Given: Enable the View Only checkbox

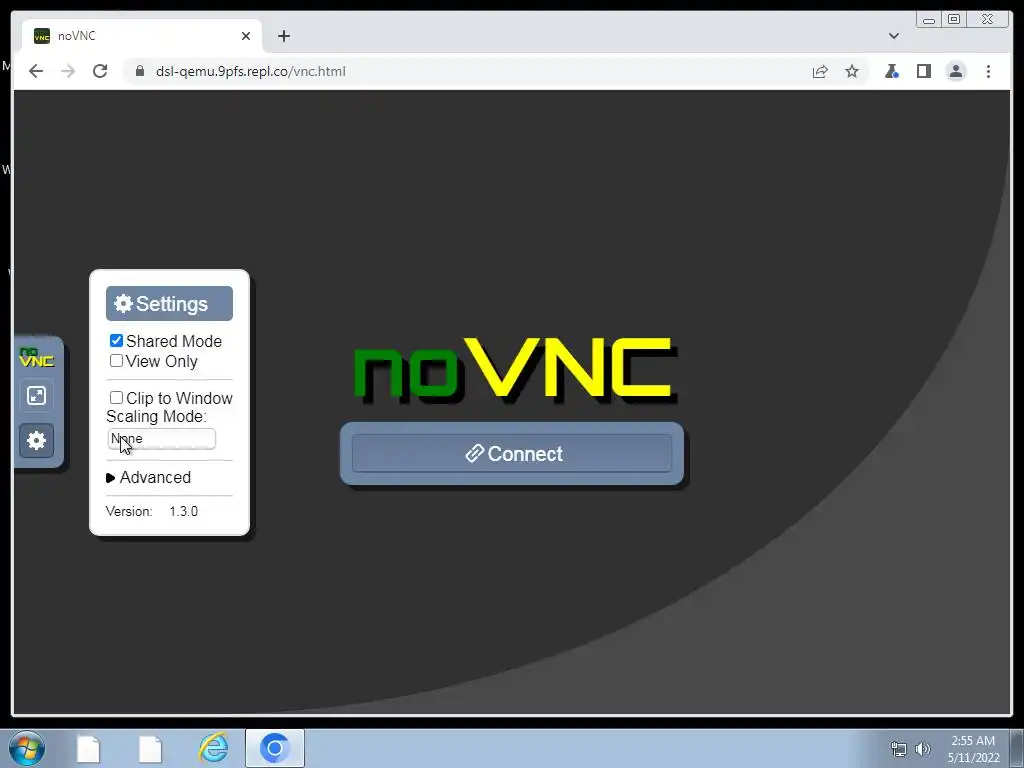Looking at the screenshot, I should click(x=116, y=360).
